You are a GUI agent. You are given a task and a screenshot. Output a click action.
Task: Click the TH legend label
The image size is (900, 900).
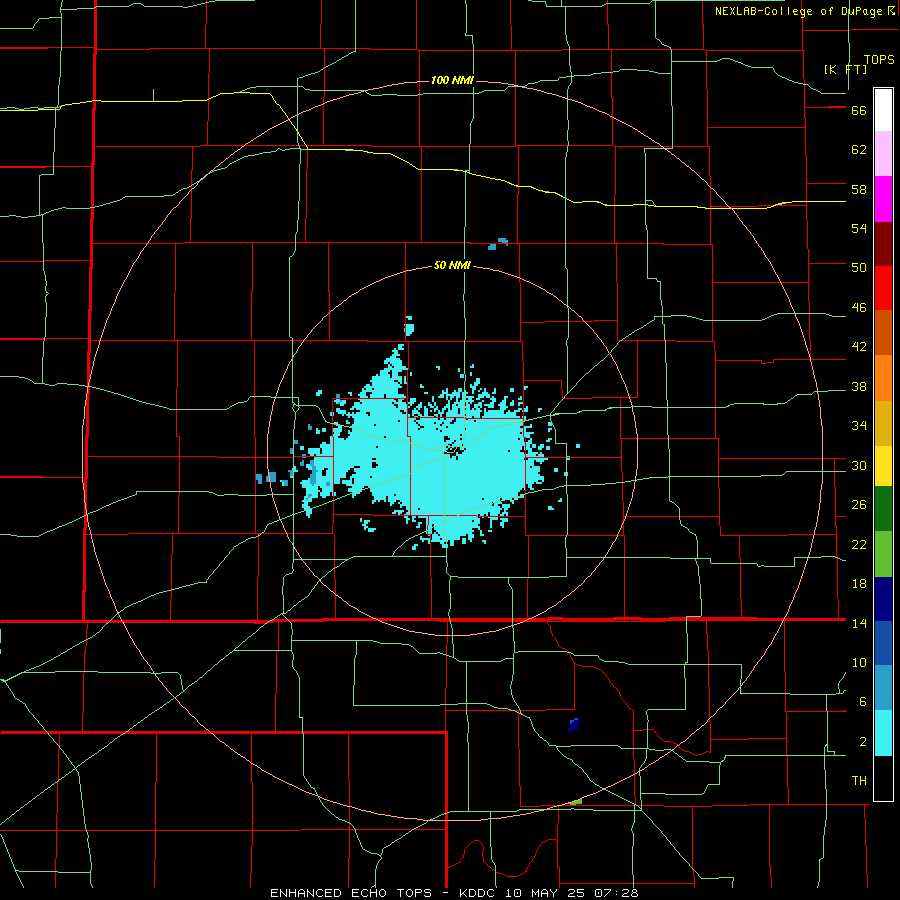click(859, 781)
